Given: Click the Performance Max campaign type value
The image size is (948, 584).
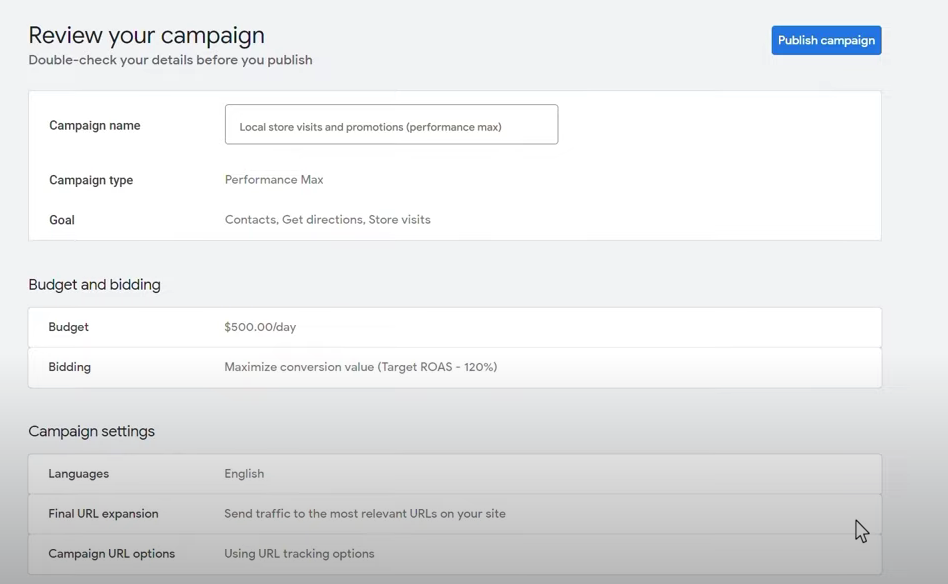Looking at the screenshot, I should [x=274, y=180].
